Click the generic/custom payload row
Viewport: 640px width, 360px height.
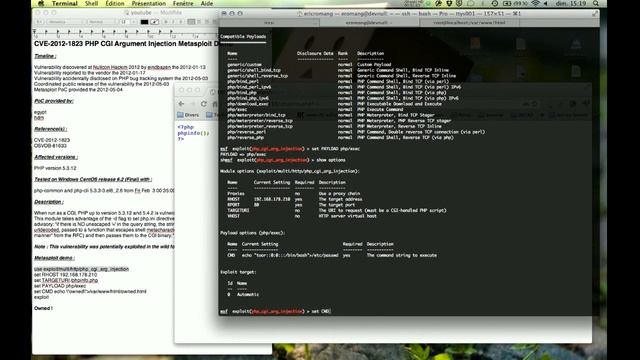(309, 64)
